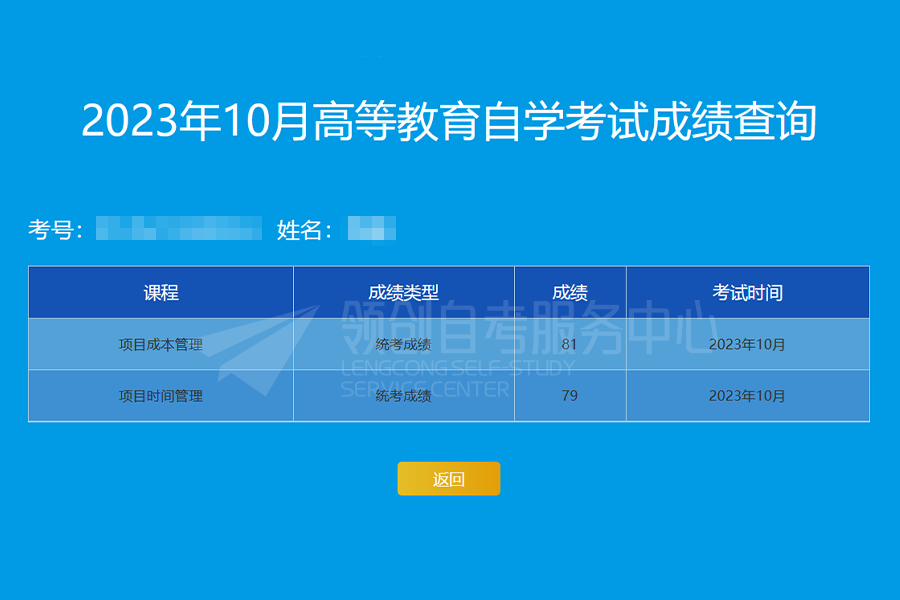The width and height of the screenshot is (900, 600).
Task: Click 2023年10月 in the 项目时间管理 row
Action: [747, 396]
